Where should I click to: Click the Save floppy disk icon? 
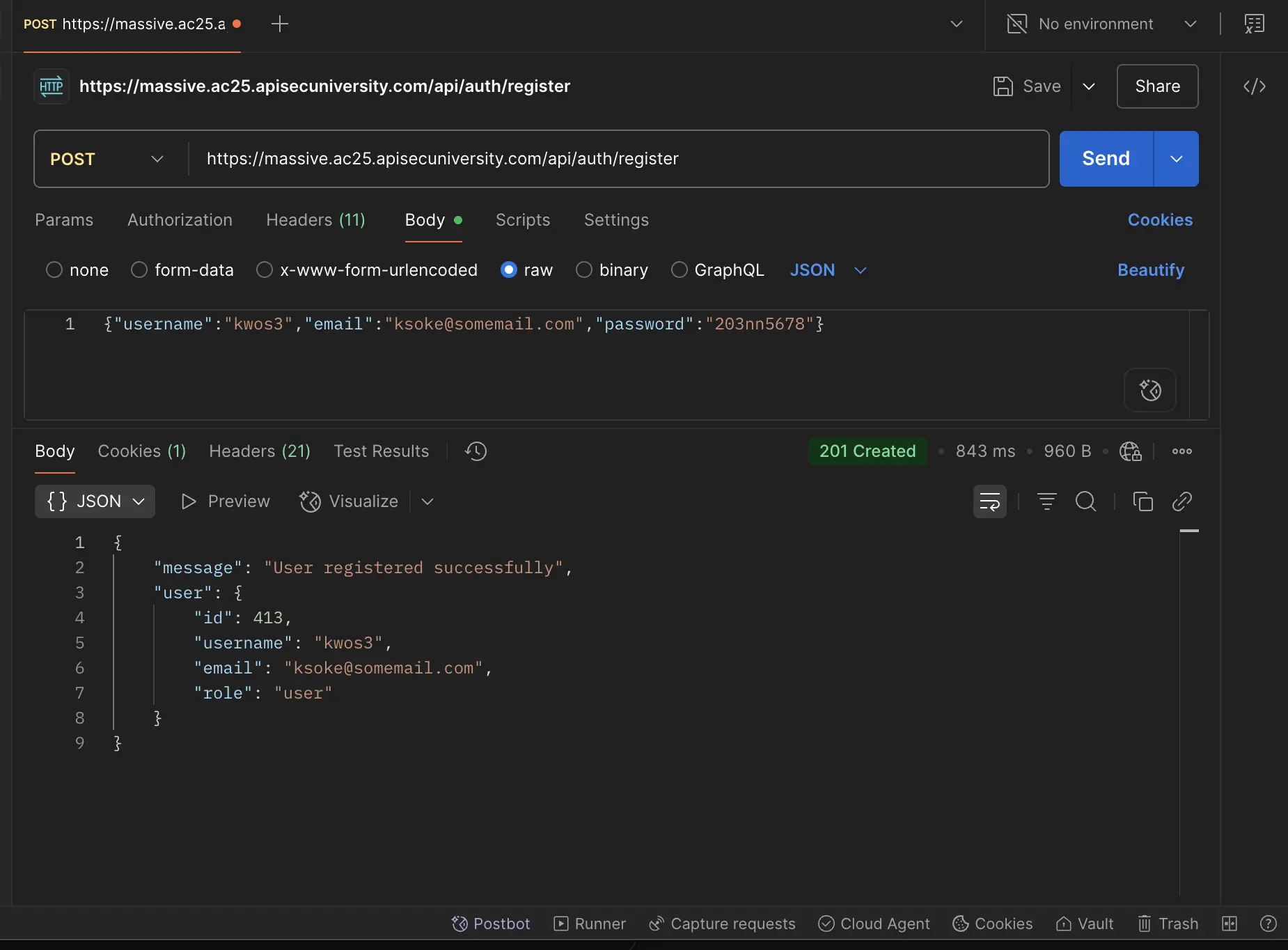(1003, 86)
